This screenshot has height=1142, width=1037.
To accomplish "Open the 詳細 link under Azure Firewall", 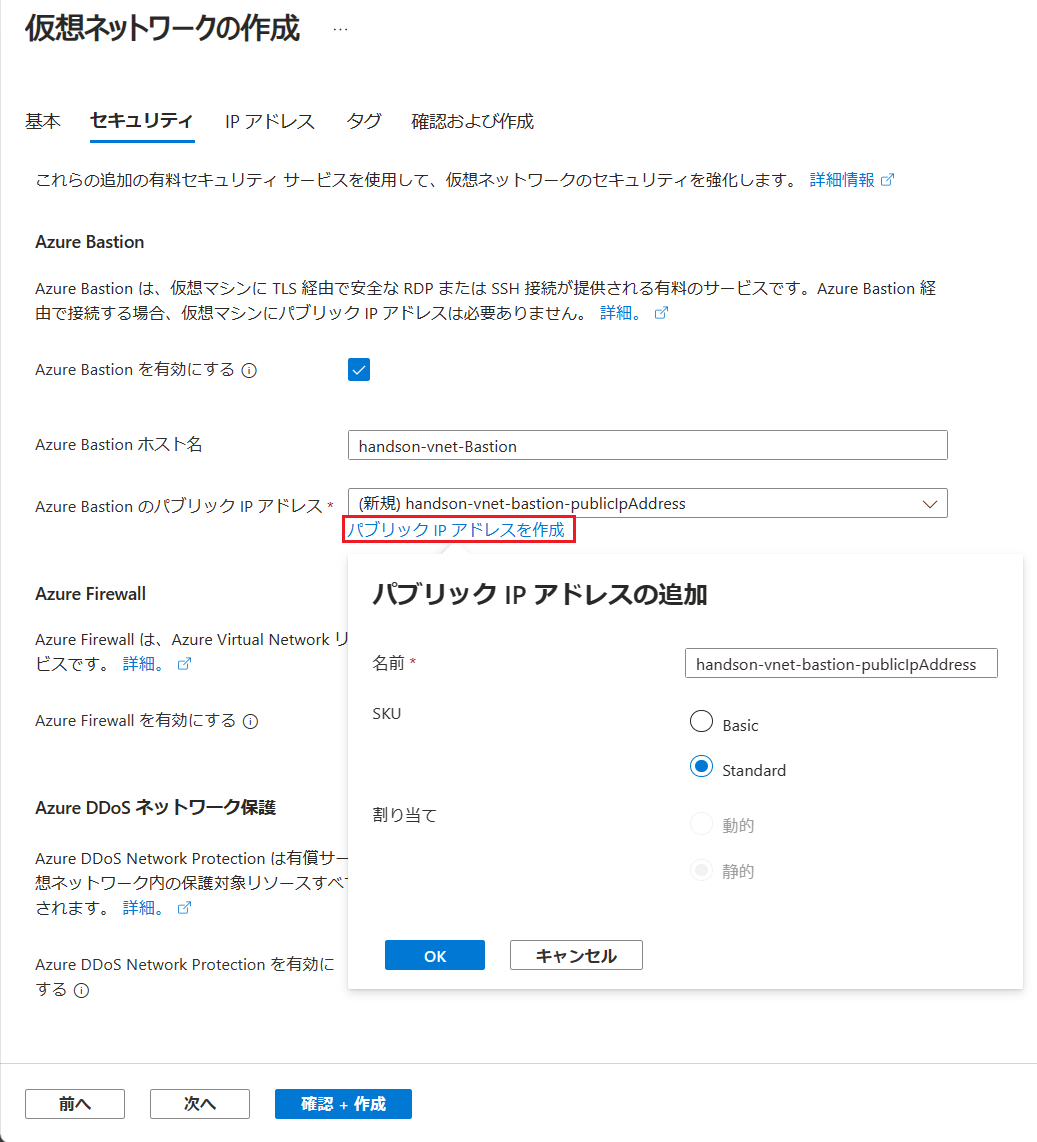I will pos(143,664).
